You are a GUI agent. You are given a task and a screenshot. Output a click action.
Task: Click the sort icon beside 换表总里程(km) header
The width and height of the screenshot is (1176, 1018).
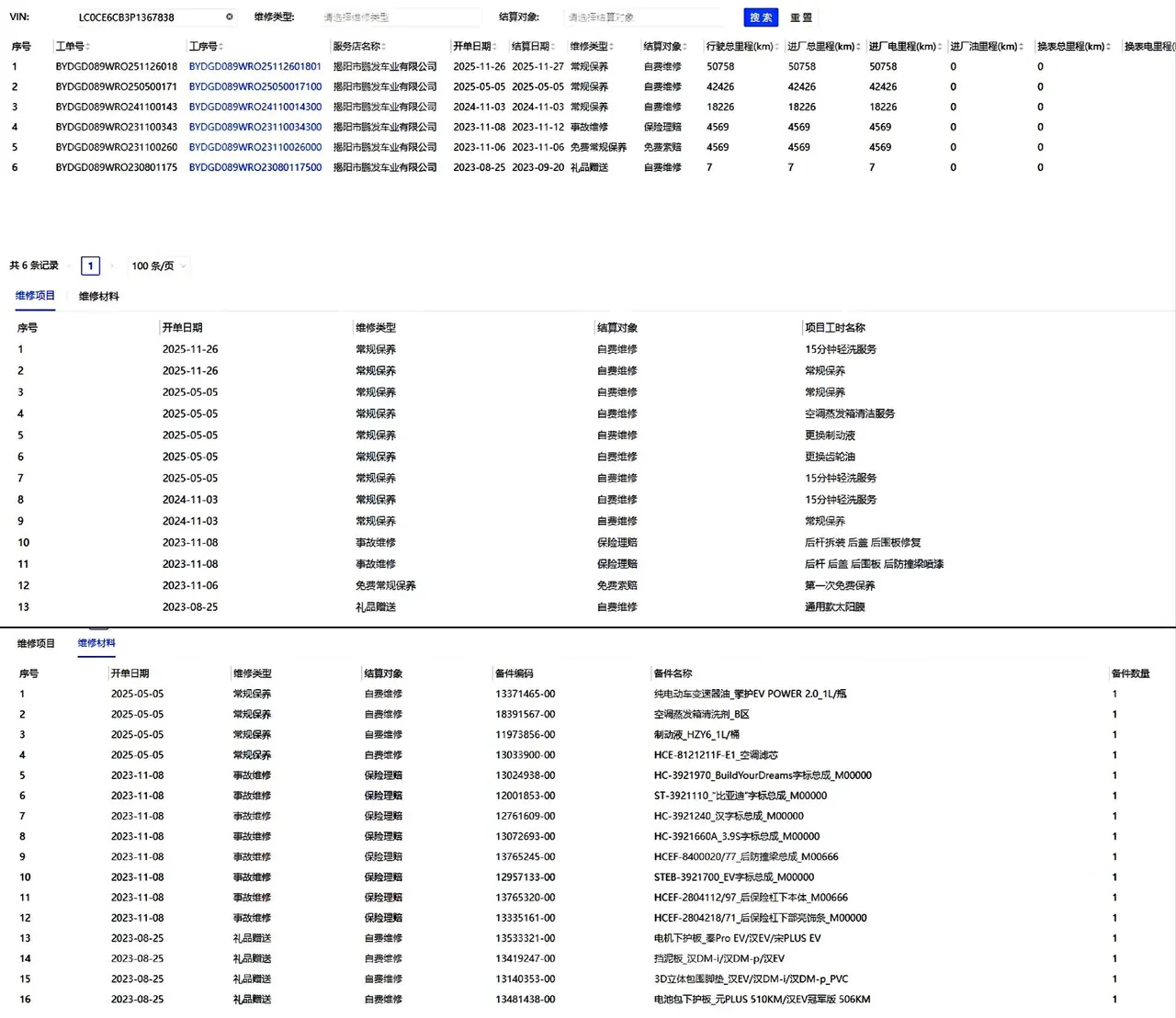(1109, 47)
